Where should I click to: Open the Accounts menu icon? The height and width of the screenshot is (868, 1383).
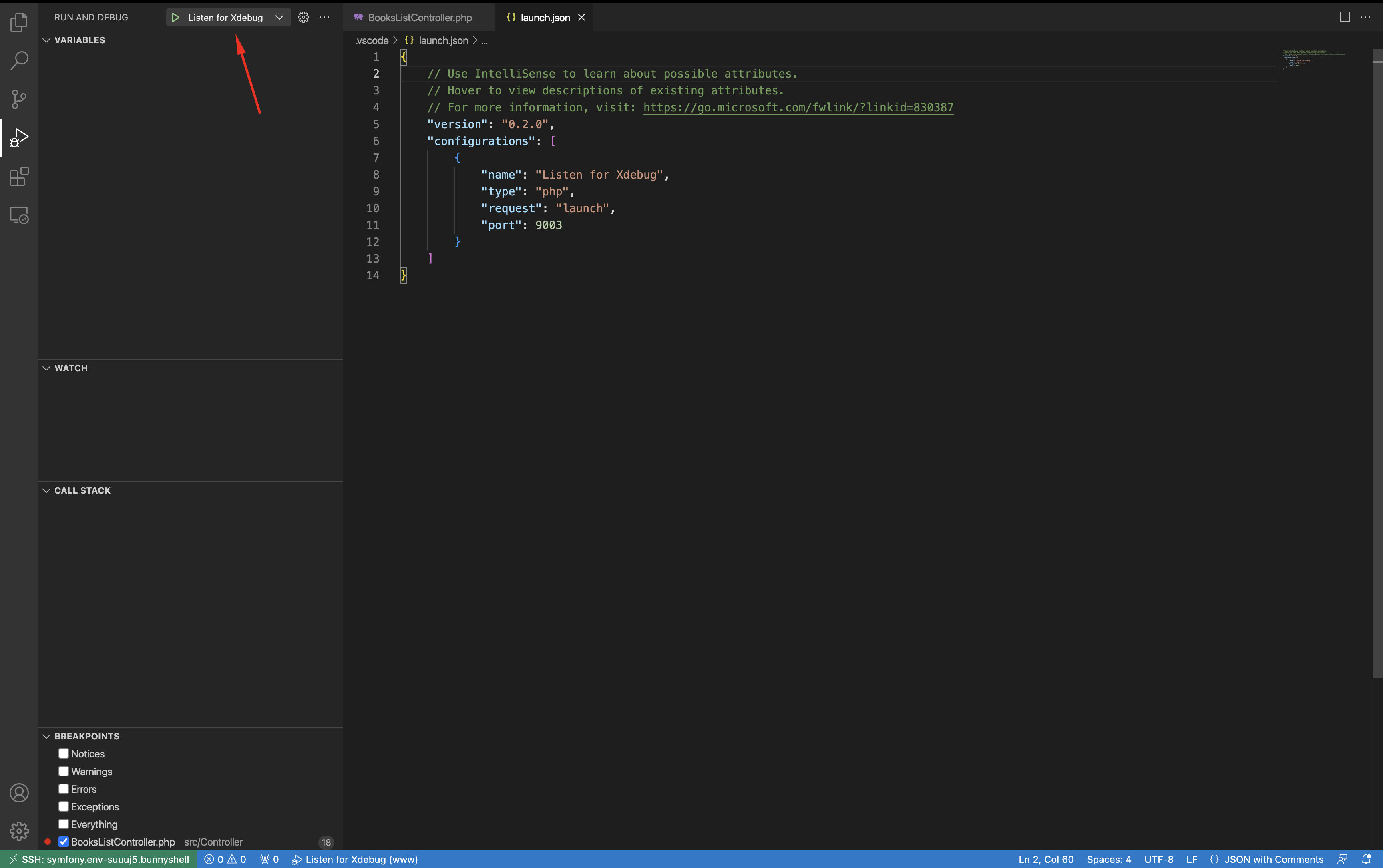pos(19,792)
